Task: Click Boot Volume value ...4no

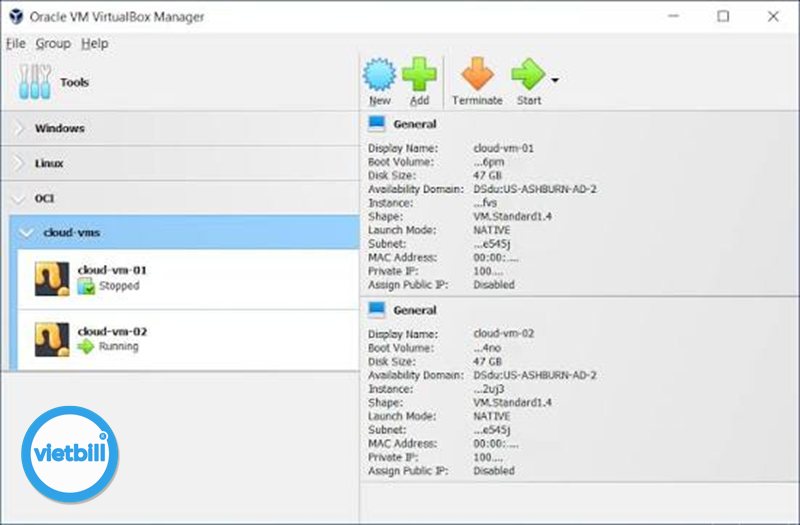Action: tap(487, 348)
